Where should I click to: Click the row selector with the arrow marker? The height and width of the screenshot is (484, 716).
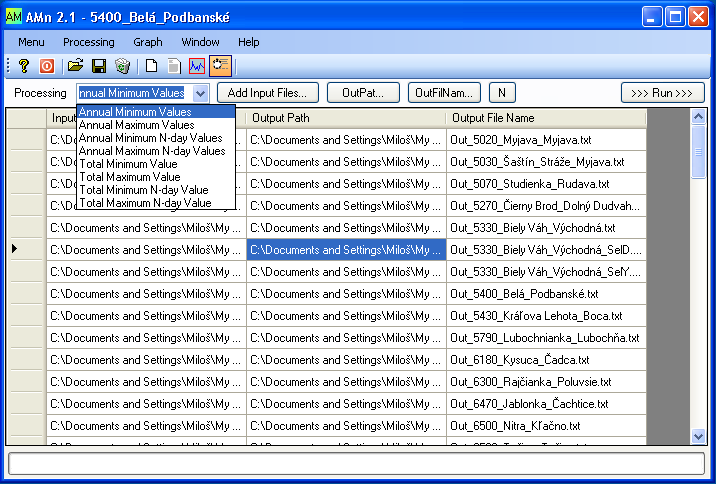click(26, 249)
